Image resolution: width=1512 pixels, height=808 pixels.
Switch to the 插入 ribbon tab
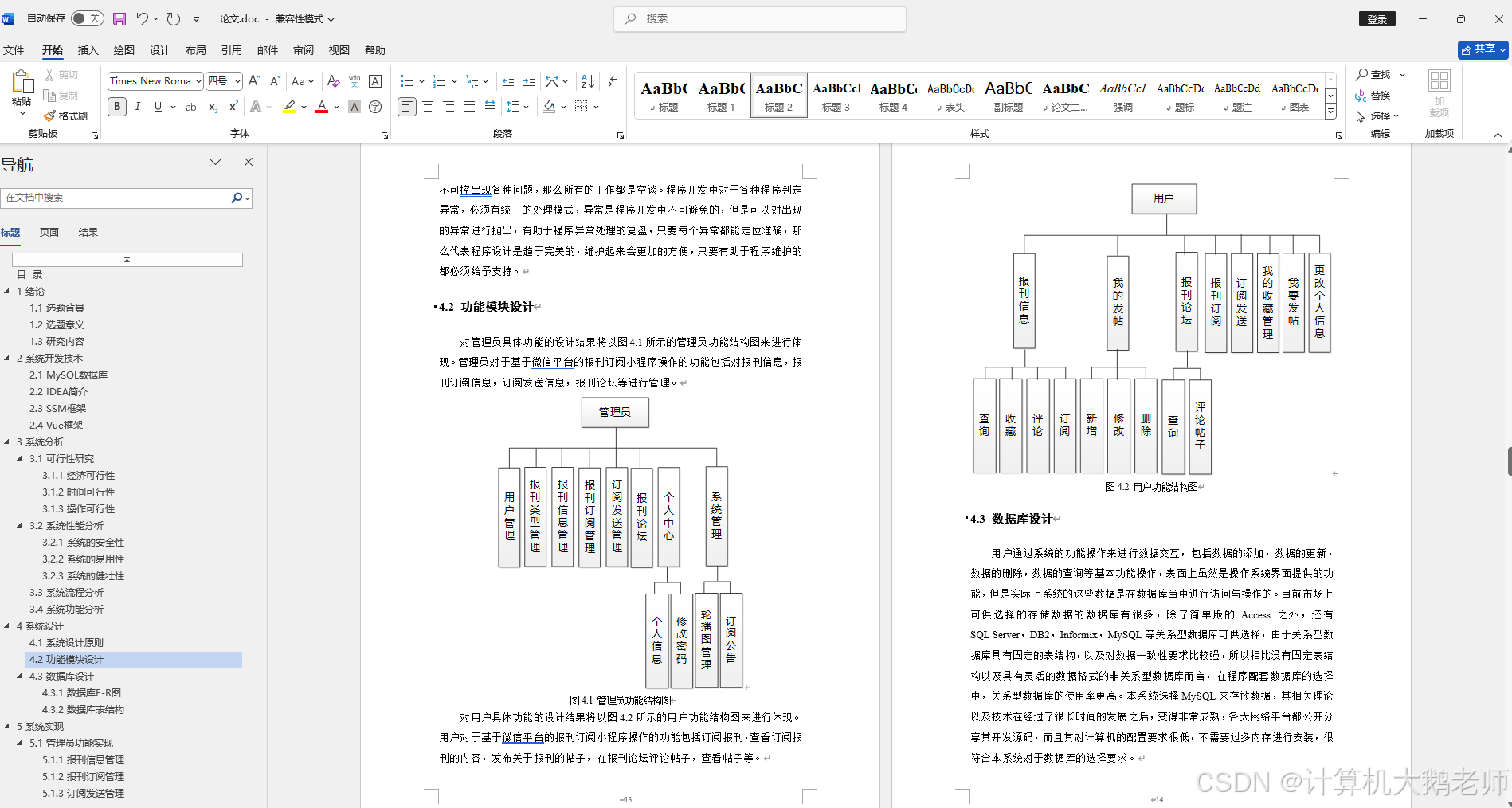(x=88, y=50)
